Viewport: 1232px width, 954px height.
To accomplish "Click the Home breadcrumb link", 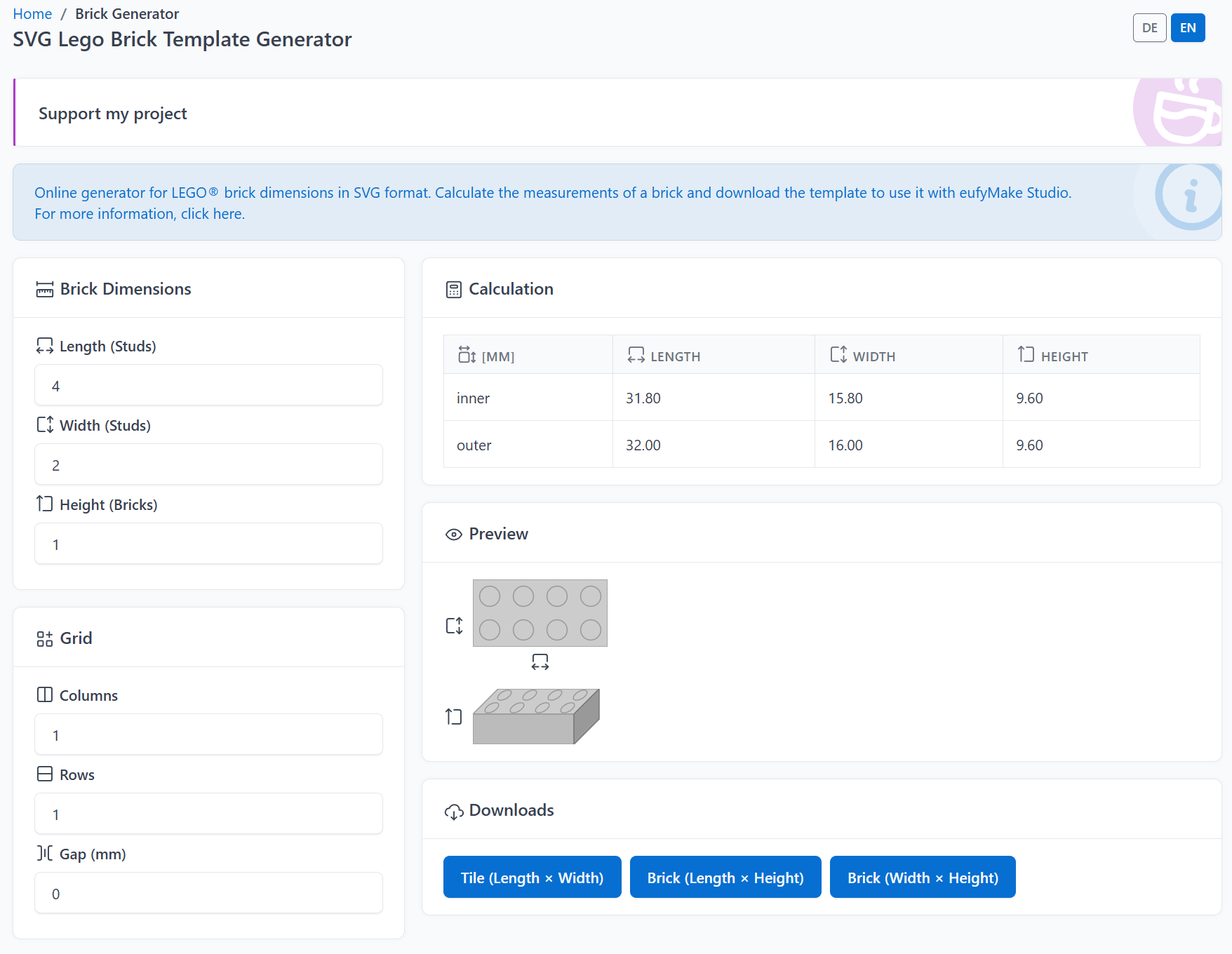I will (32, 14).
